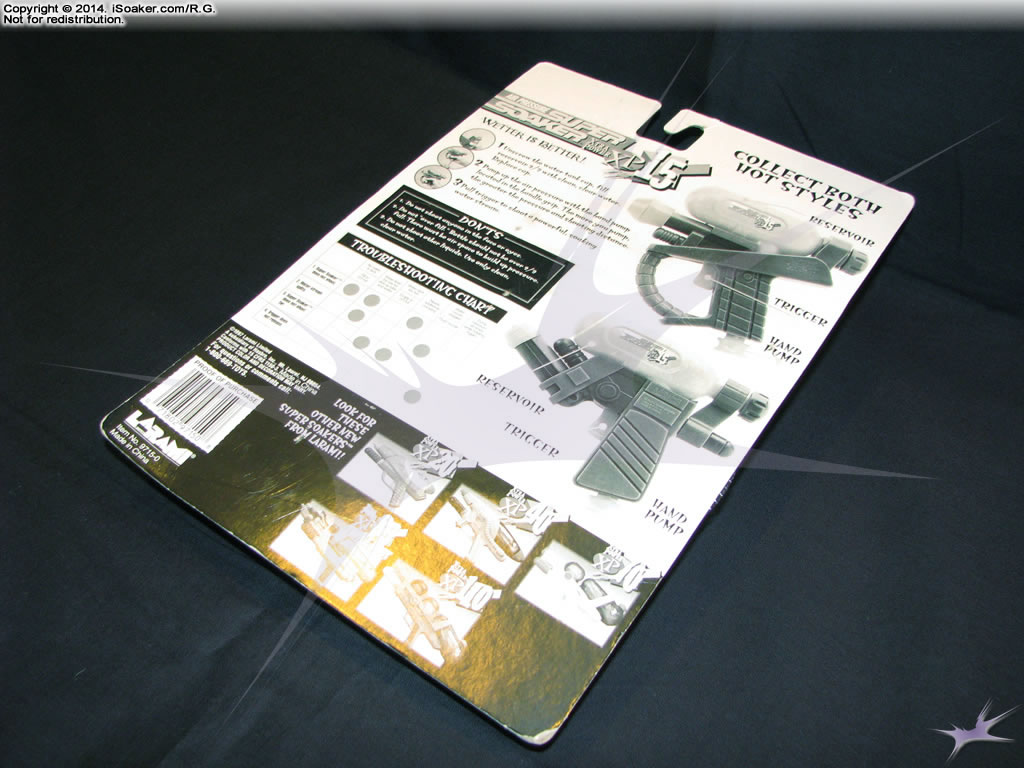This screenshot has height=768, width=1024.
Task: Click the "TROUBLESHOOTING CHART" title bar
Action: pyautogui.click(x=421, y=278)
